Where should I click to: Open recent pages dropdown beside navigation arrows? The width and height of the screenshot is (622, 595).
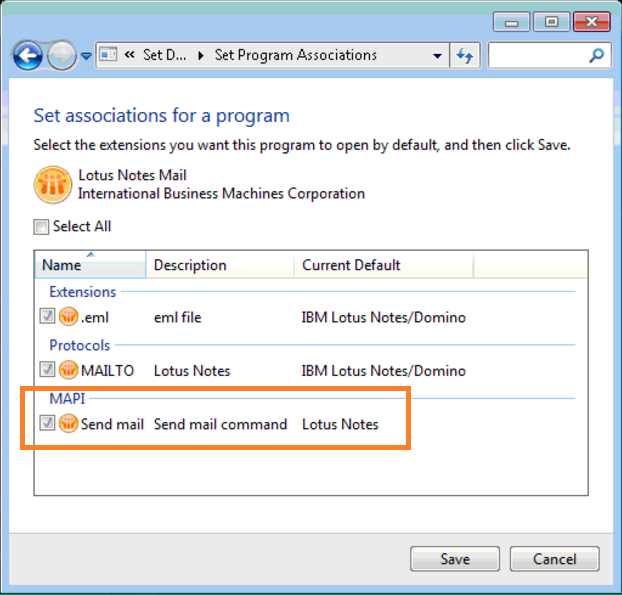click(x=86, y=56)
